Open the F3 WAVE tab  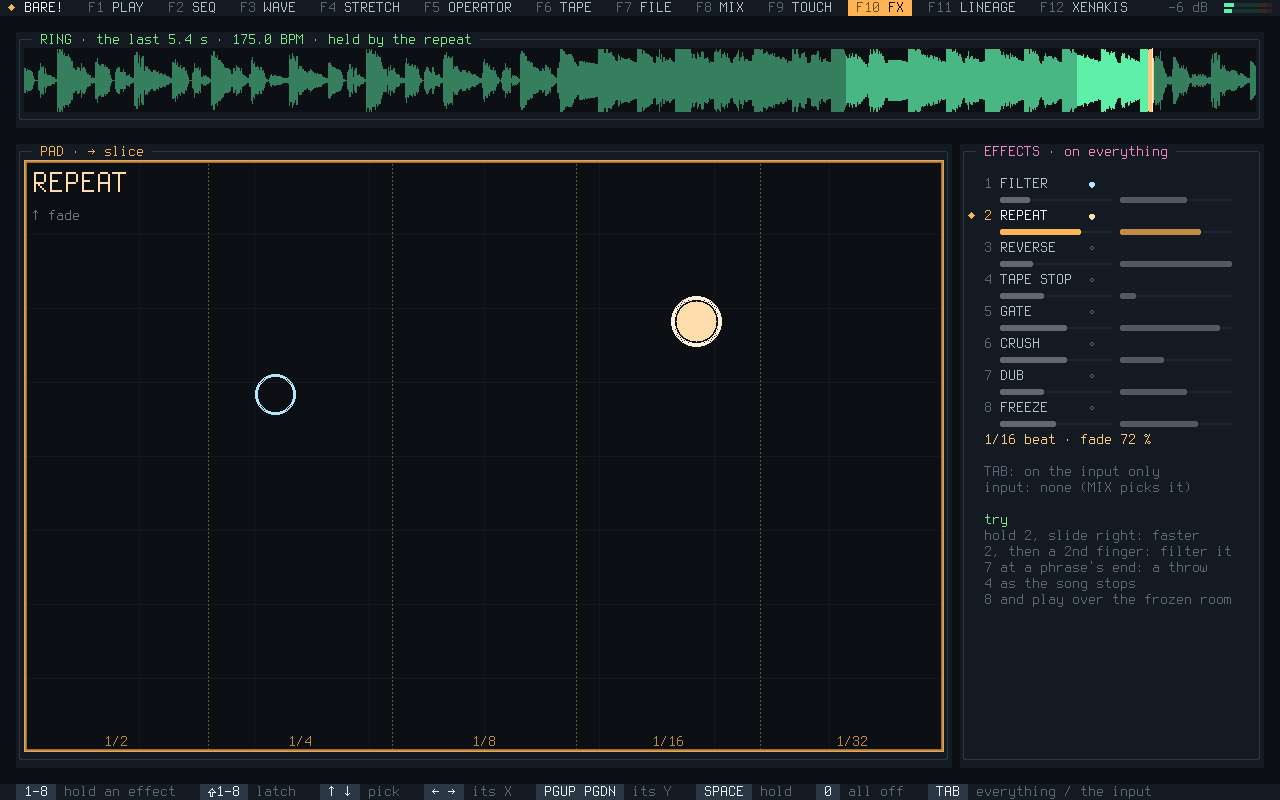[x=268, y=7]
